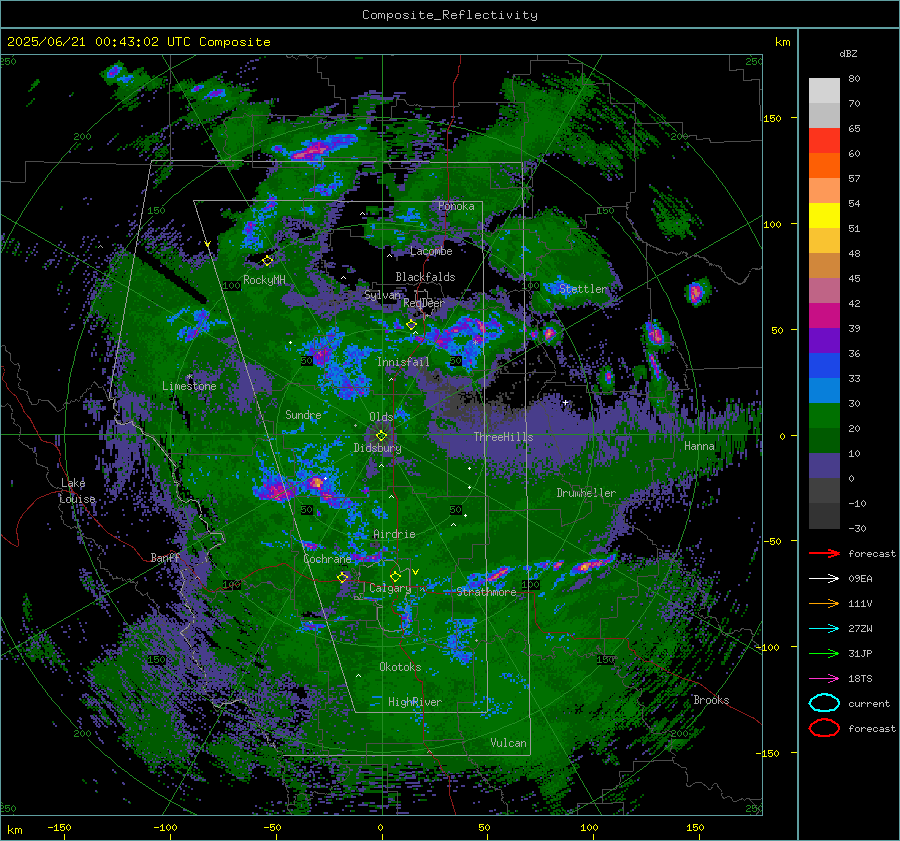Click the Drumheller city label

(586, 493)
